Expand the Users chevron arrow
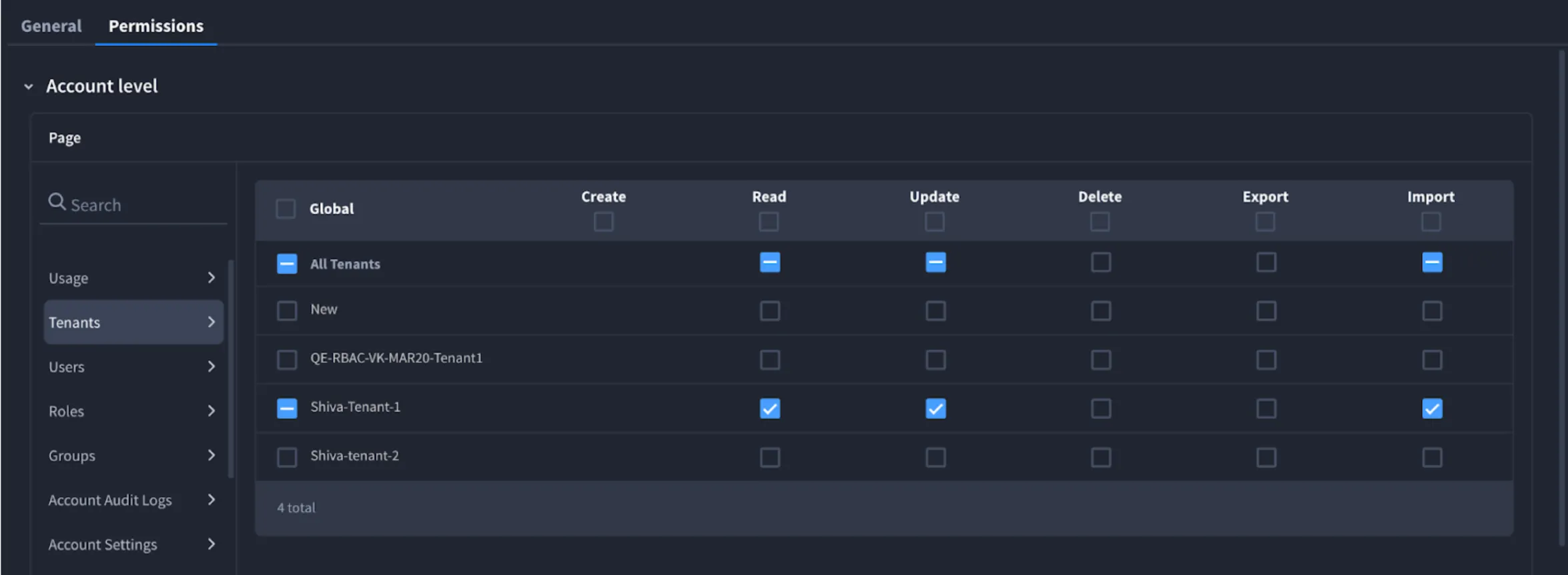 click(x=212, y=367)
